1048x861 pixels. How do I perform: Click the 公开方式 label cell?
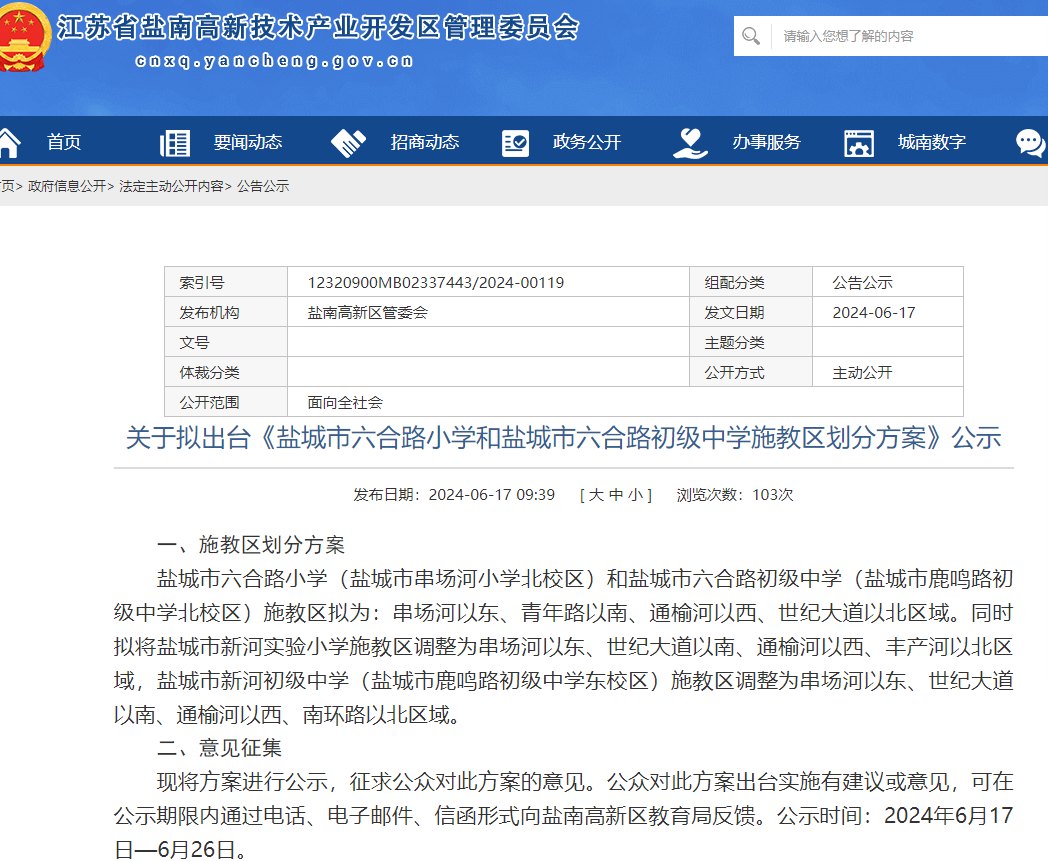(x=751, y=372)
